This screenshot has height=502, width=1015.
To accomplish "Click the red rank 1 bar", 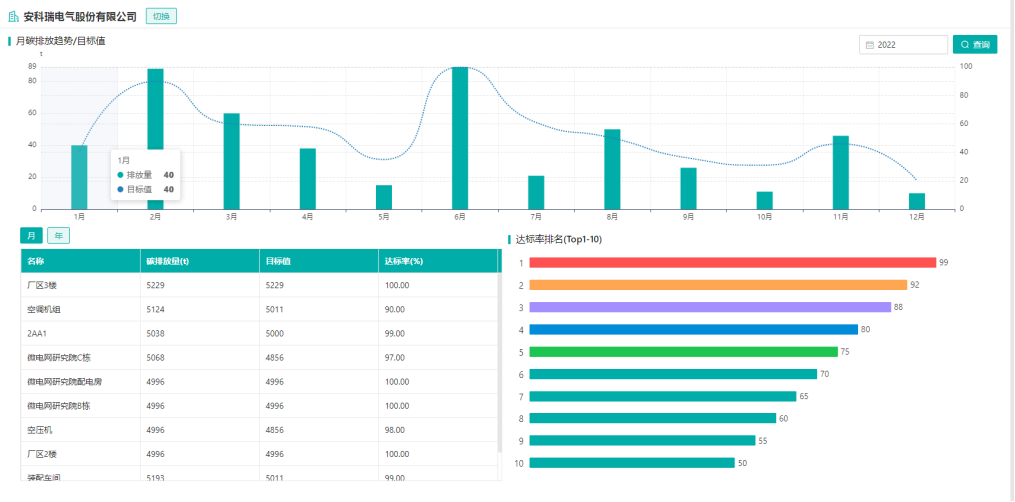I will coord(733,263).
